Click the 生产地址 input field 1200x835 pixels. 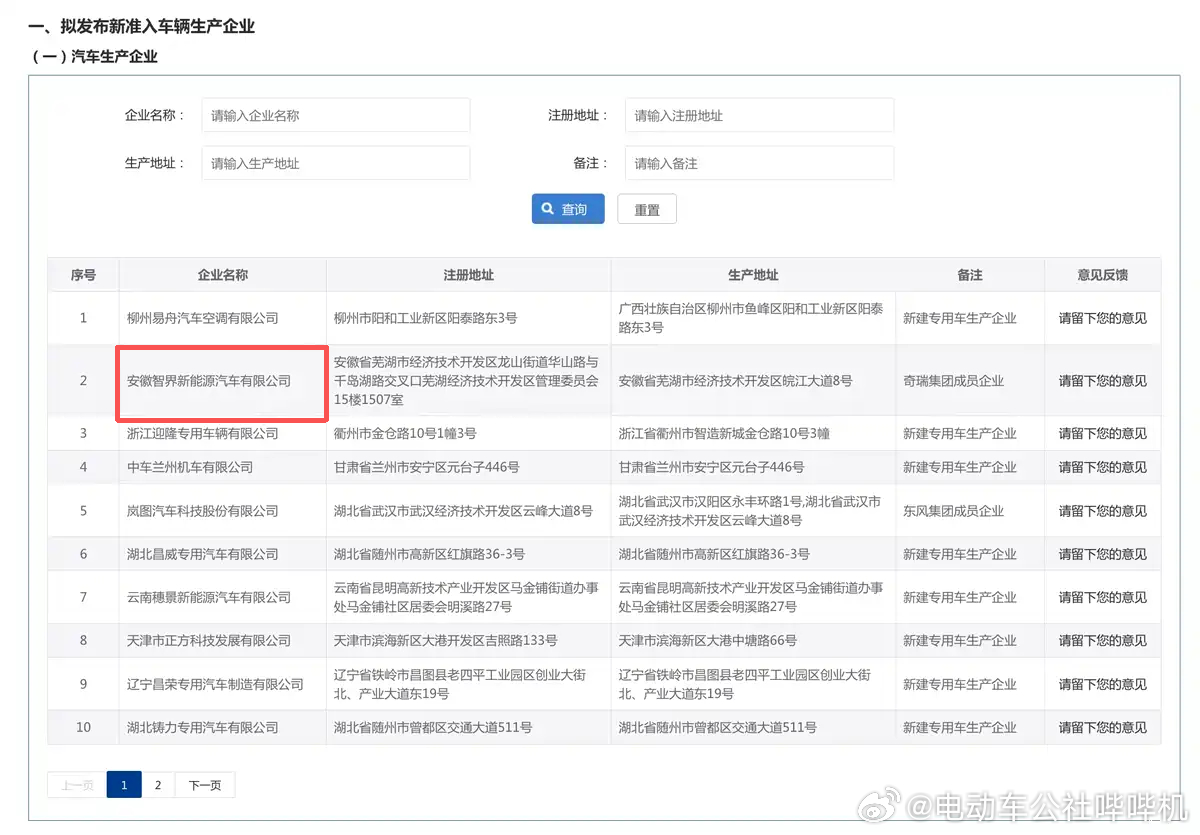(336, 163)
